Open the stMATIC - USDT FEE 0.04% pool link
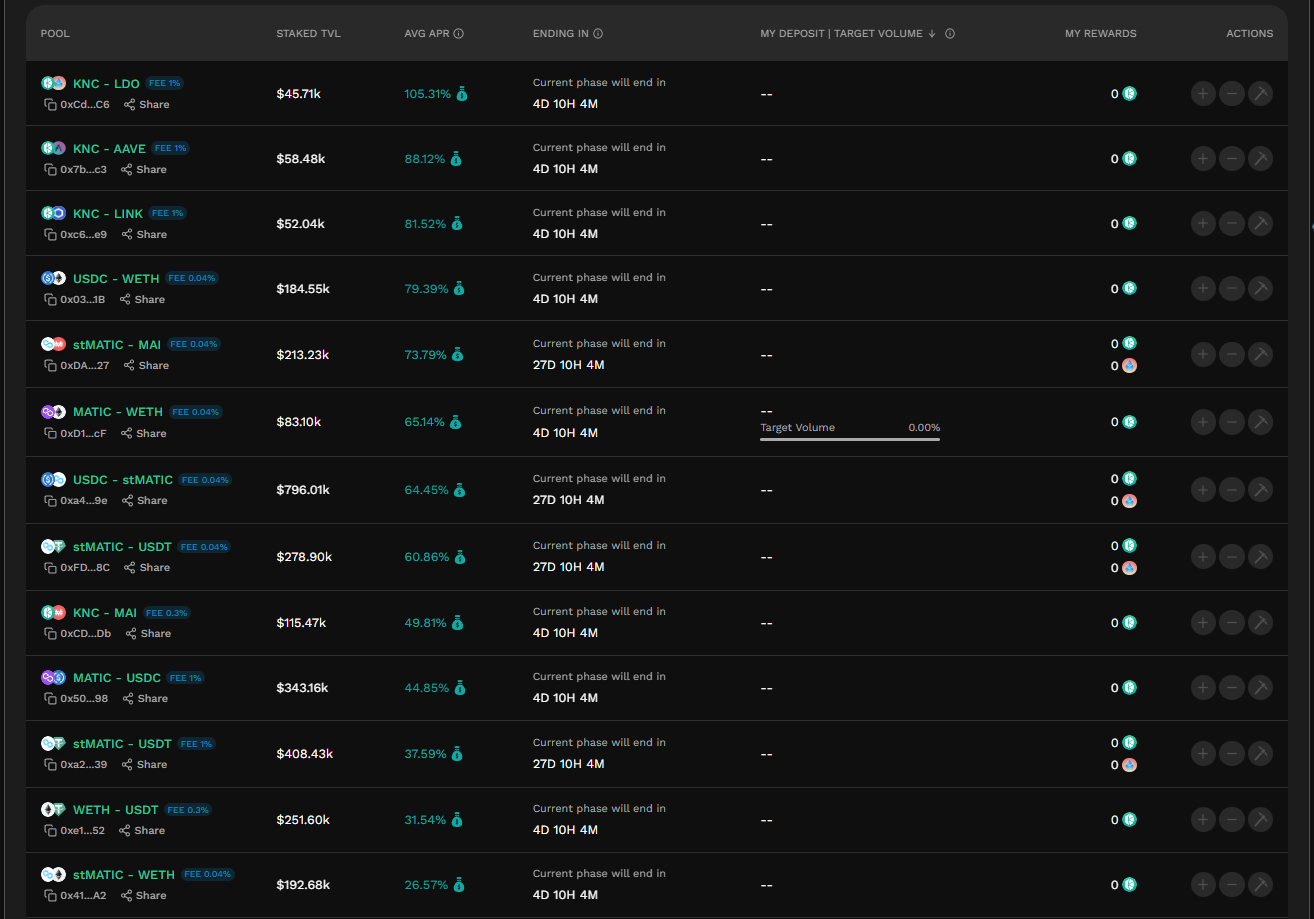1314x919 pixels. point(122,547)
